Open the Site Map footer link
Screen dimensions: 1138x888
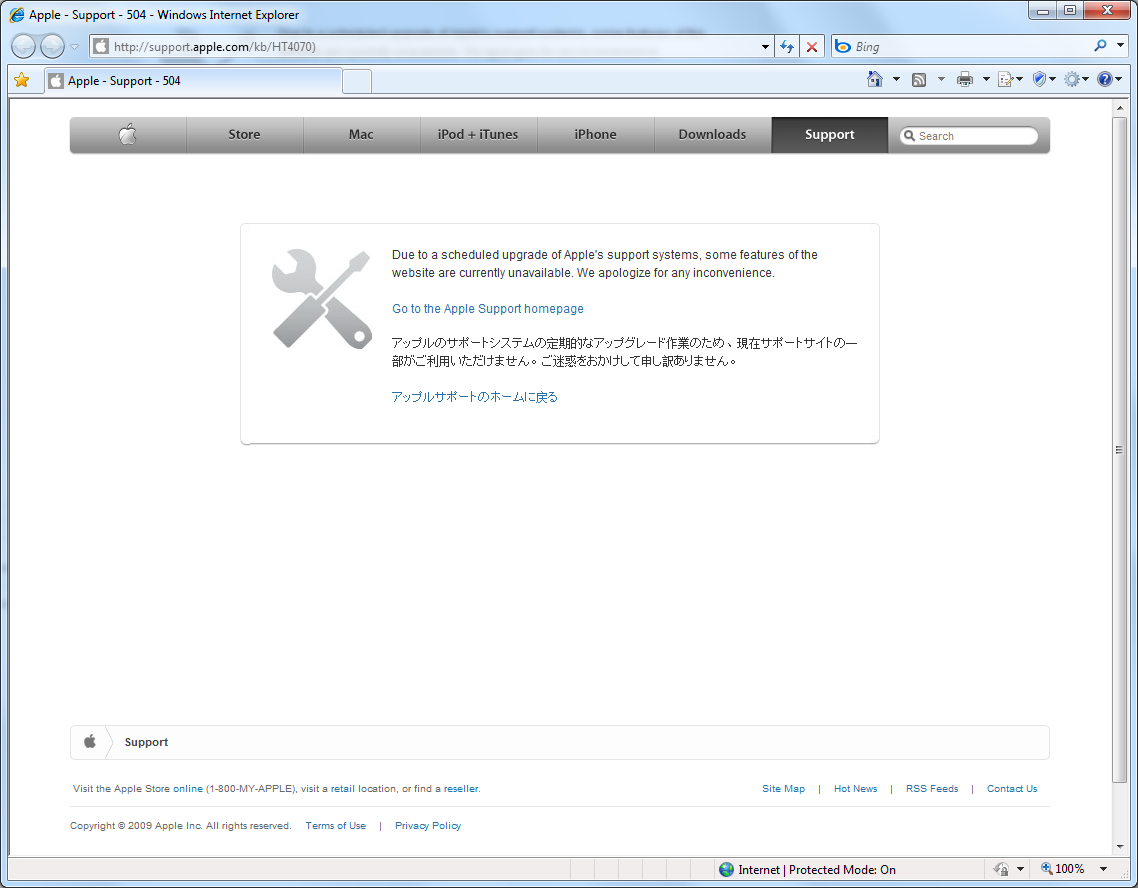[x=783, y=789]
